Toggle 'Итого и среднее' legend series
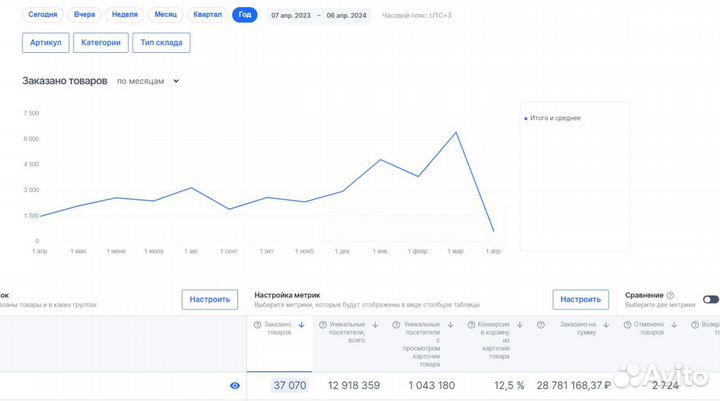720x401 pixels. click(x=553, y=118)
